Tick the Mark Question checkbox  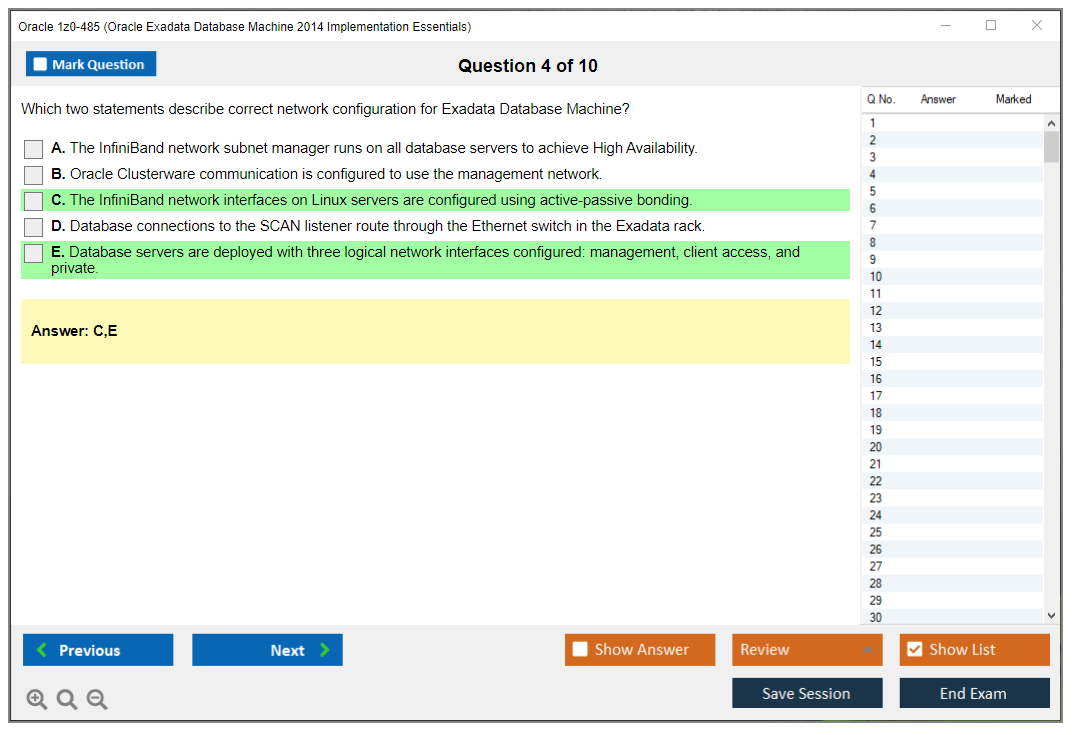click(x=41, y=65)
